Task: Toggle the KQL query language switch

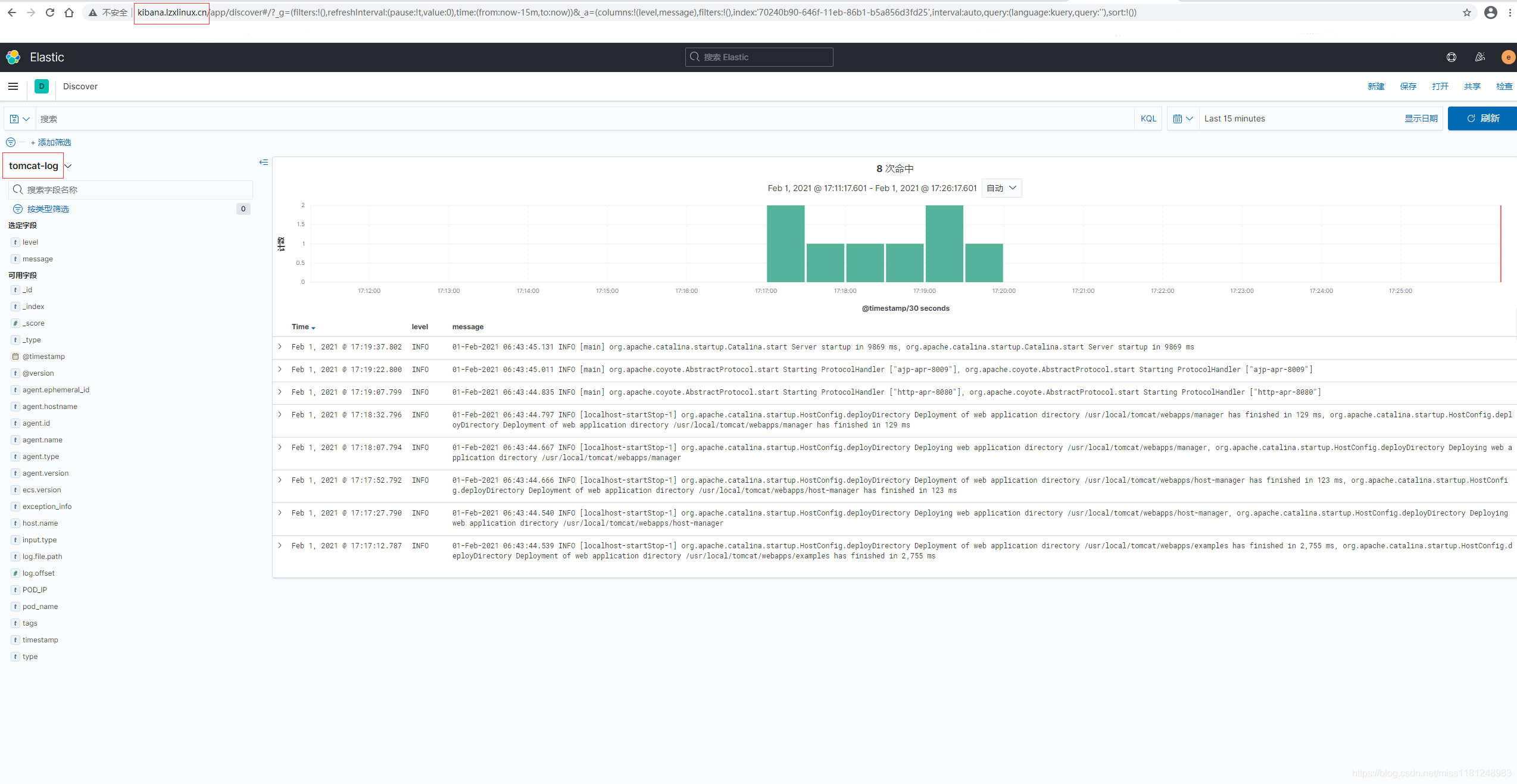Action: [x=1148, y=118]
